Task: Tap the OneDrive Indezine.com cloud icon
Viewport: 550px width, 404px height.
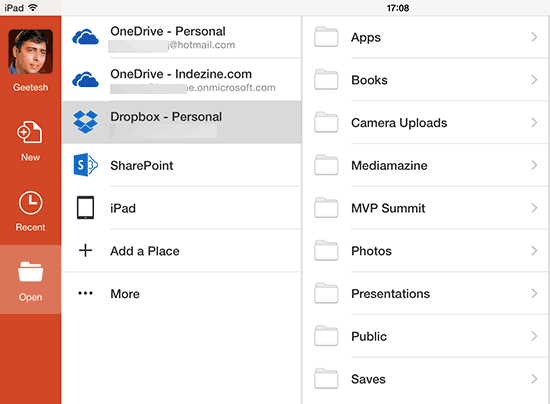Action: coord(85,80)
